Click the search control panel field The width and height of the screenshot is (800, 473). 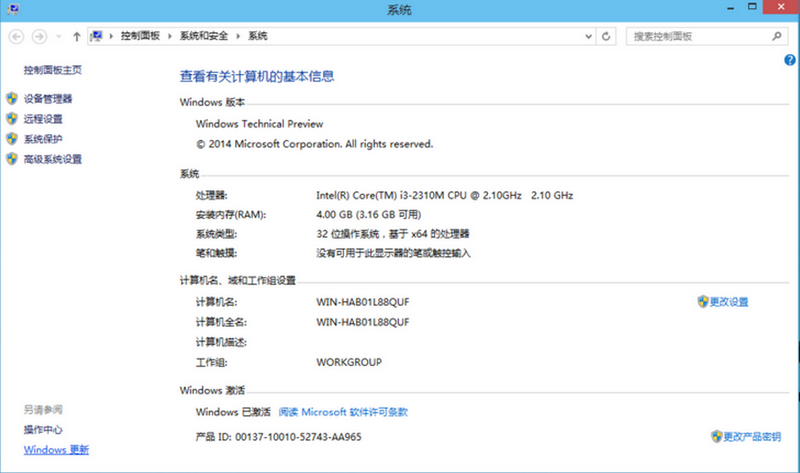(696, 36)
